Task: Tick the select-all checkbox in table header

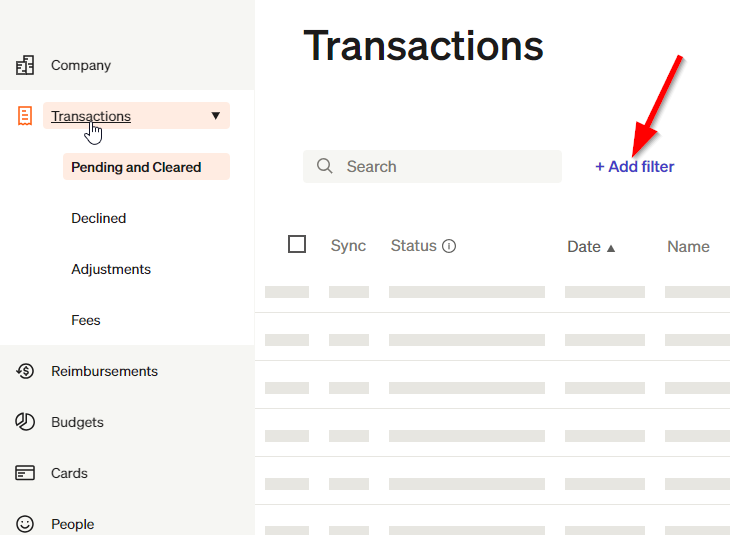Action: pyautogui.click(x=297, y=244)
